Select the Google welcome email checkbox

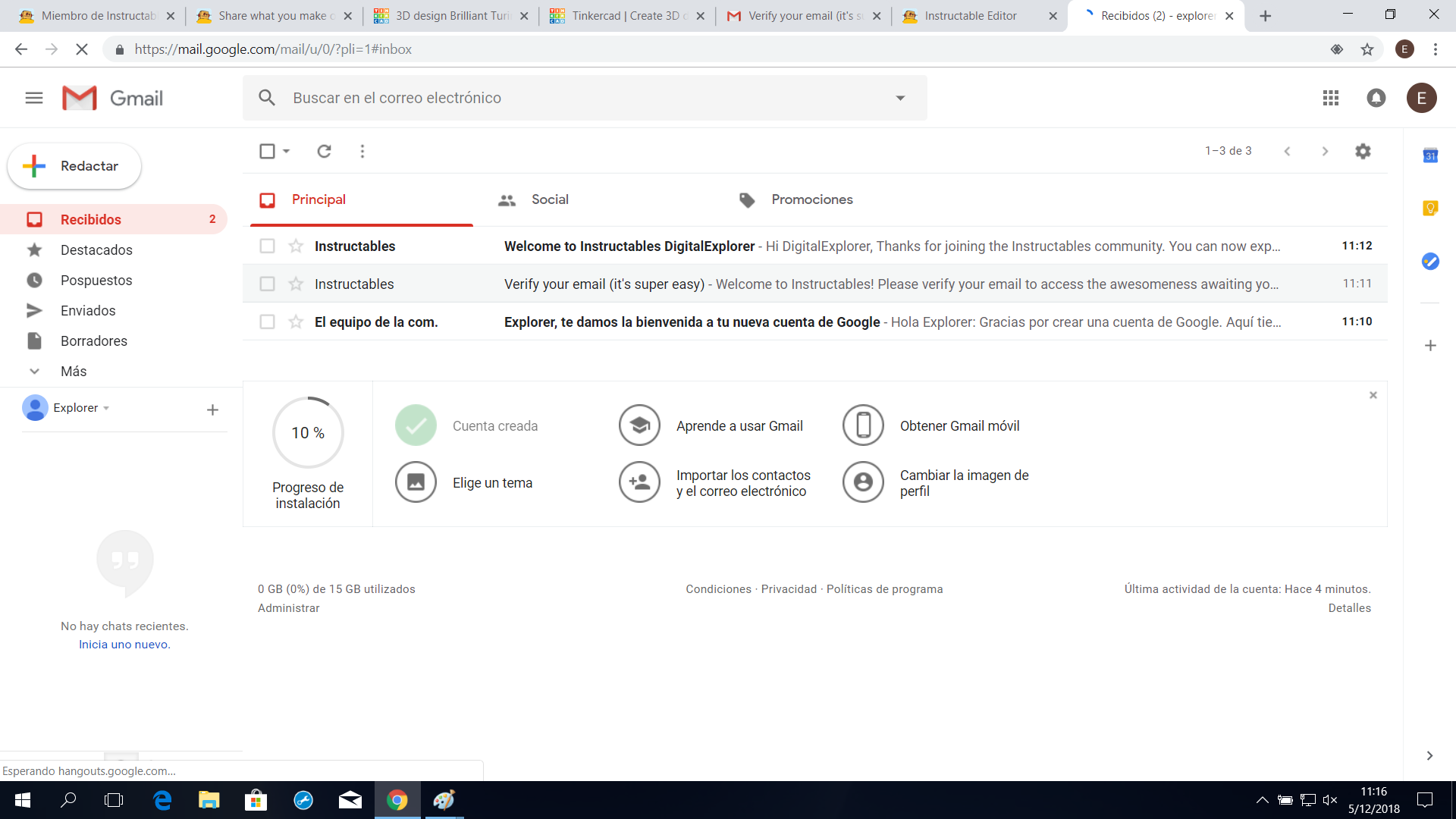point(267,322)
